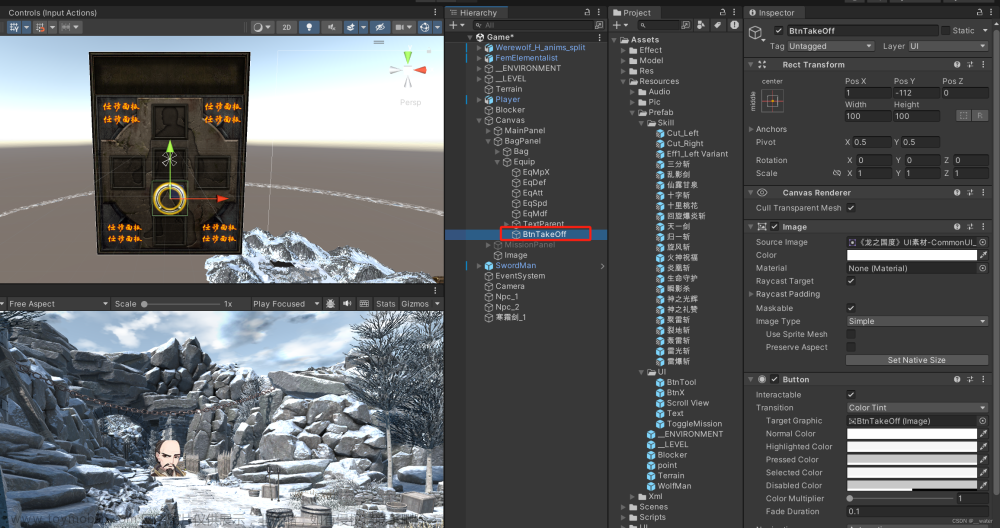Toggle Game view shortcuts keyboard icon
The image size is (1000, 528).
coord(364,304)
